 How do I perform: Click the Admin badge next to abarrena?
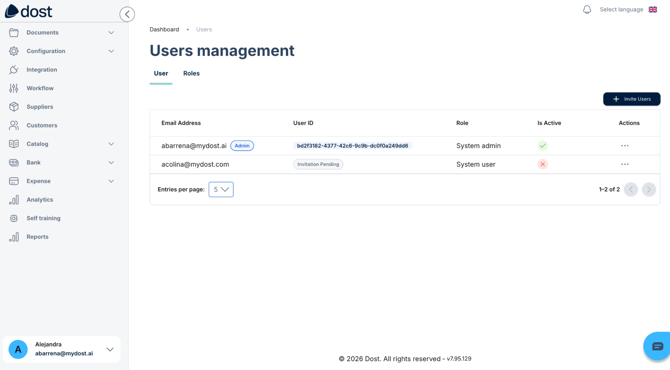tap(242, 146)
